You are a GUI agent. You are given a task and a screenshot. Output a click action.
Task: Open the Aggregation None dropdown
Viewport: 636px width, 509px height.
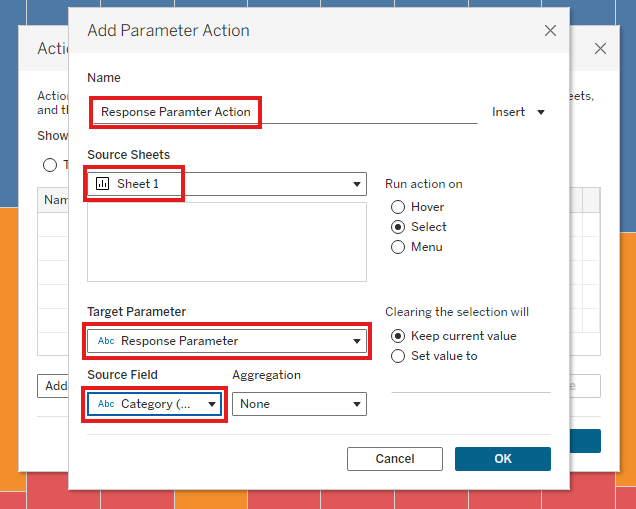pos(299,404)
